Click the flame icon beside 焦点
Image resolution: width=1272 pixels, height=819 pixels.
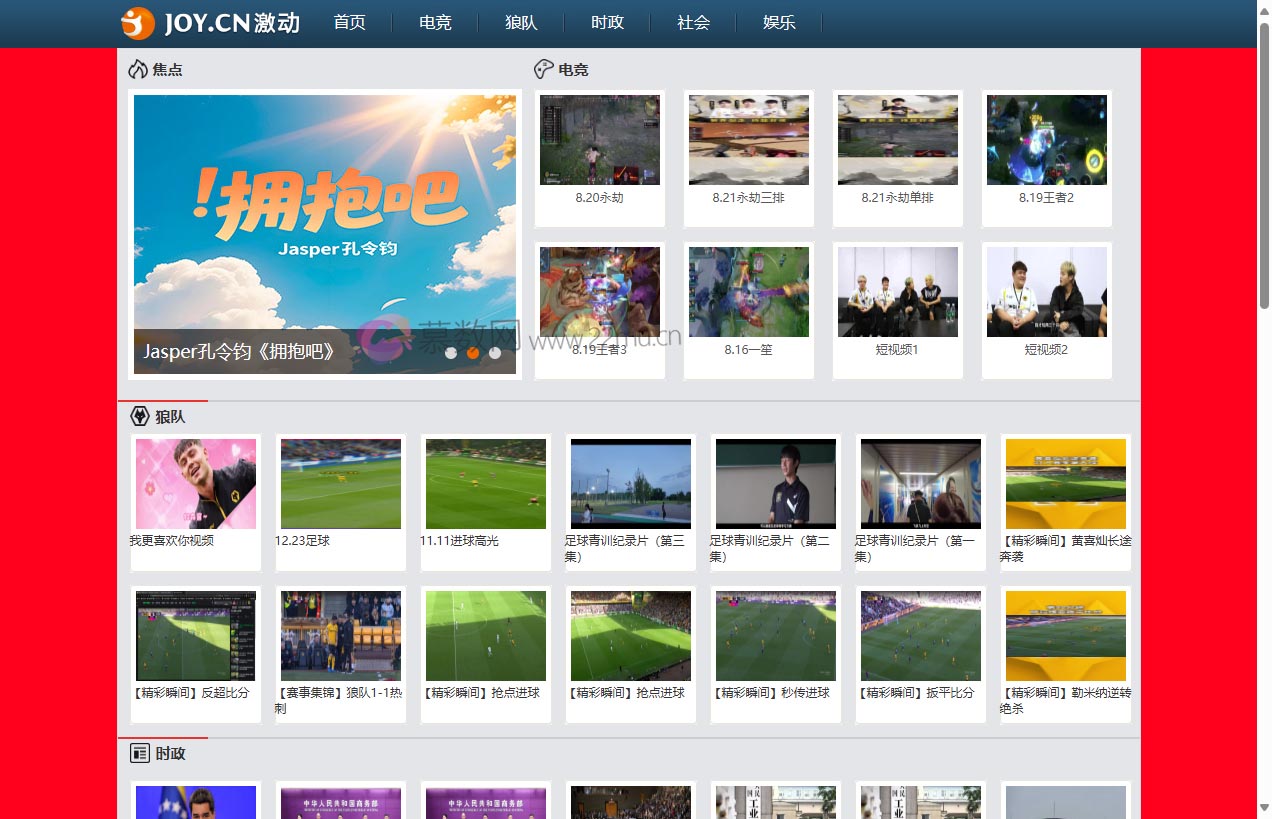tap(138, 69)
